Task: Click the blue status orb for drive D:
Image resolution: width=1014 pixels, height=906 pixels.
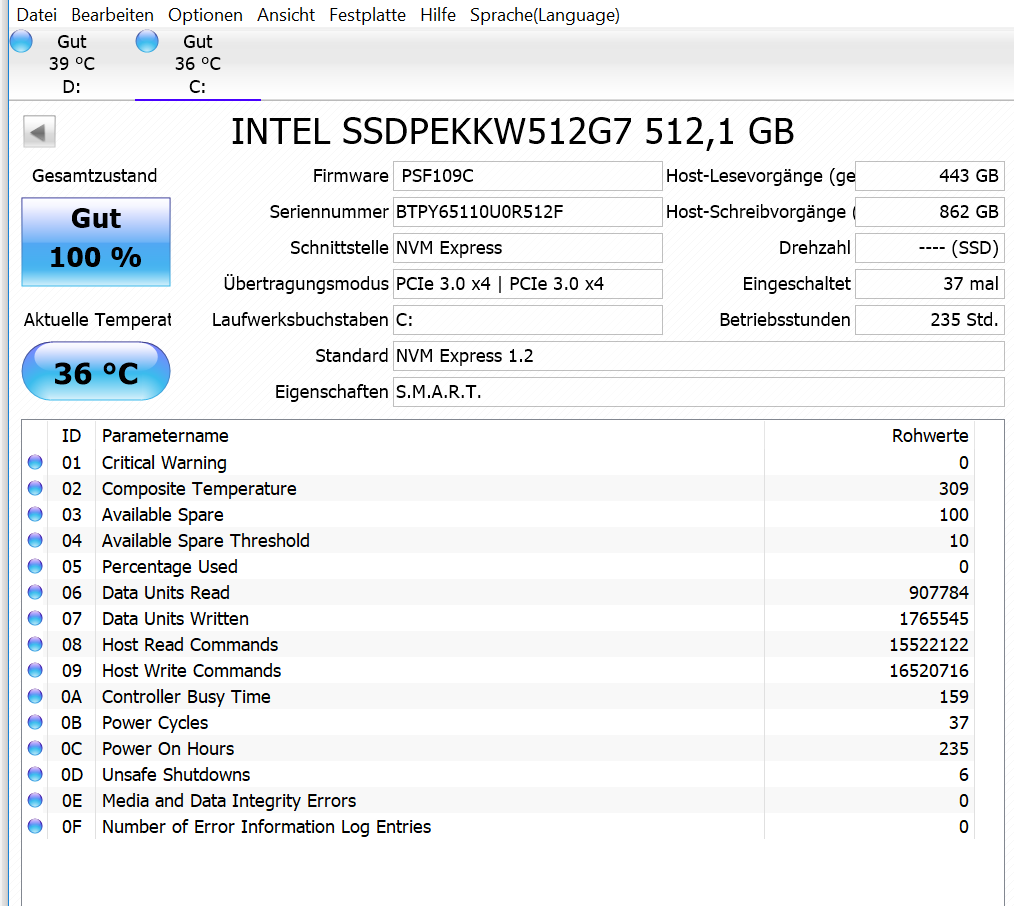Action: 21,41
